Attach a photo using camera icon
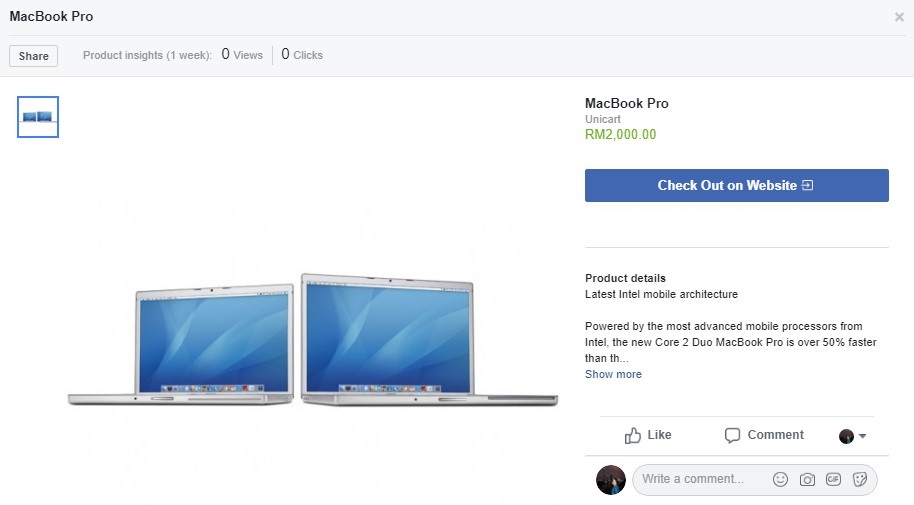The width and height of the screenshot is (914, 505). click(807, 479)
